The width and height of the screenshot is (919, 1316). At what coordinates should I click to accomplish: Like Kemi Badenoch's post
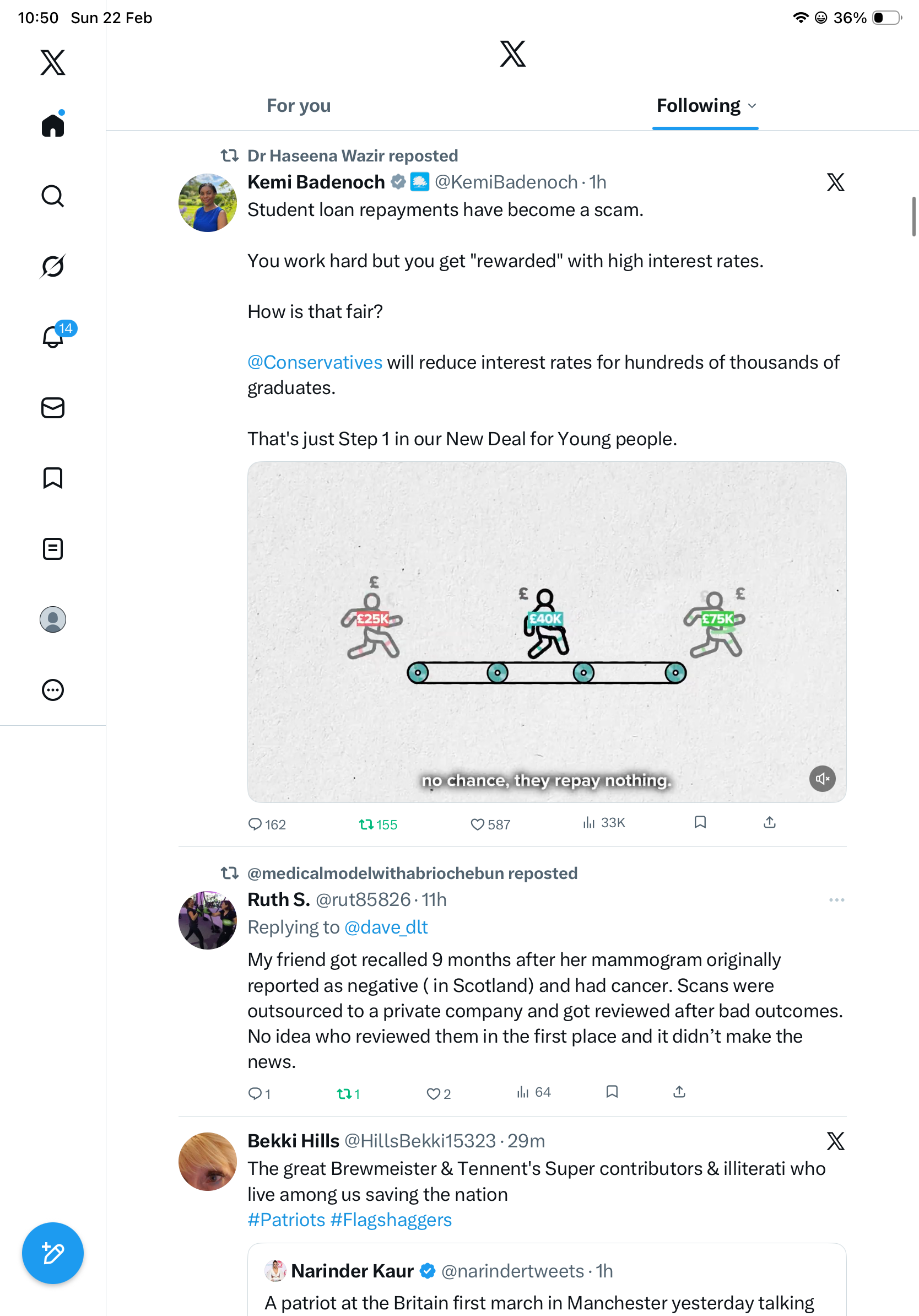[477, 824]
